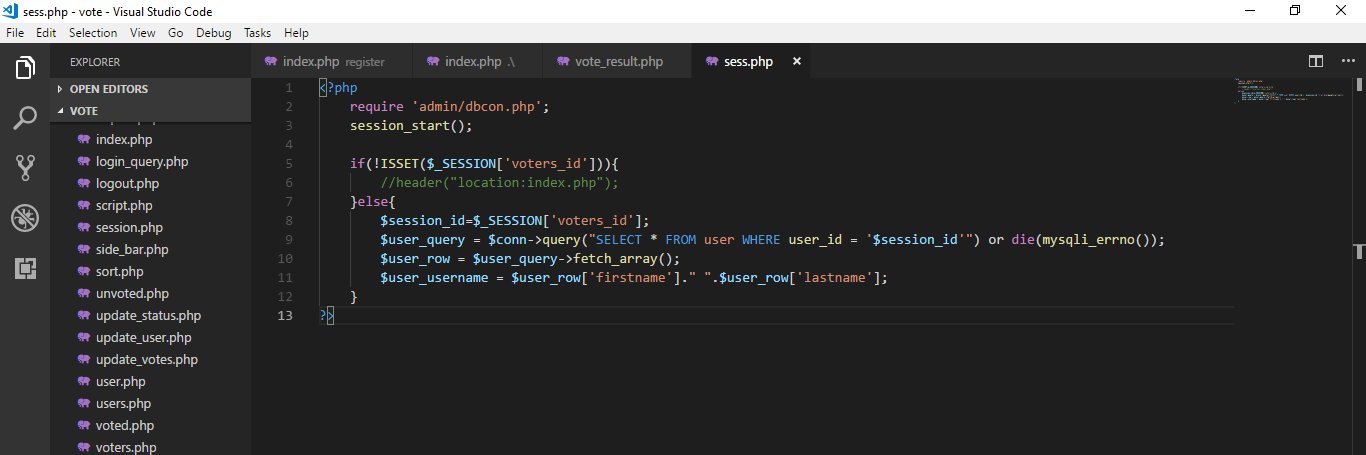
Task: Open users.php in the explorer
Action: pos(150,404)
